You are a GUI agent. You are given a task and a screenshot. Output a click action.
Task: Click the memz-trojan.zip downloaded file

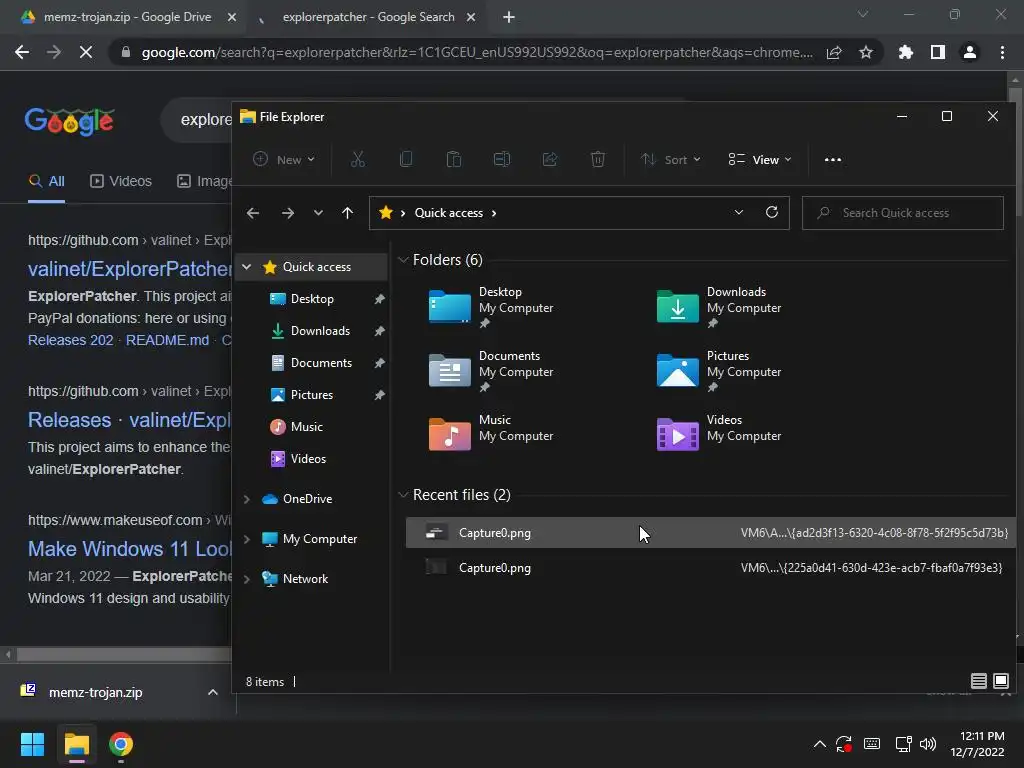tap(95, 692)
